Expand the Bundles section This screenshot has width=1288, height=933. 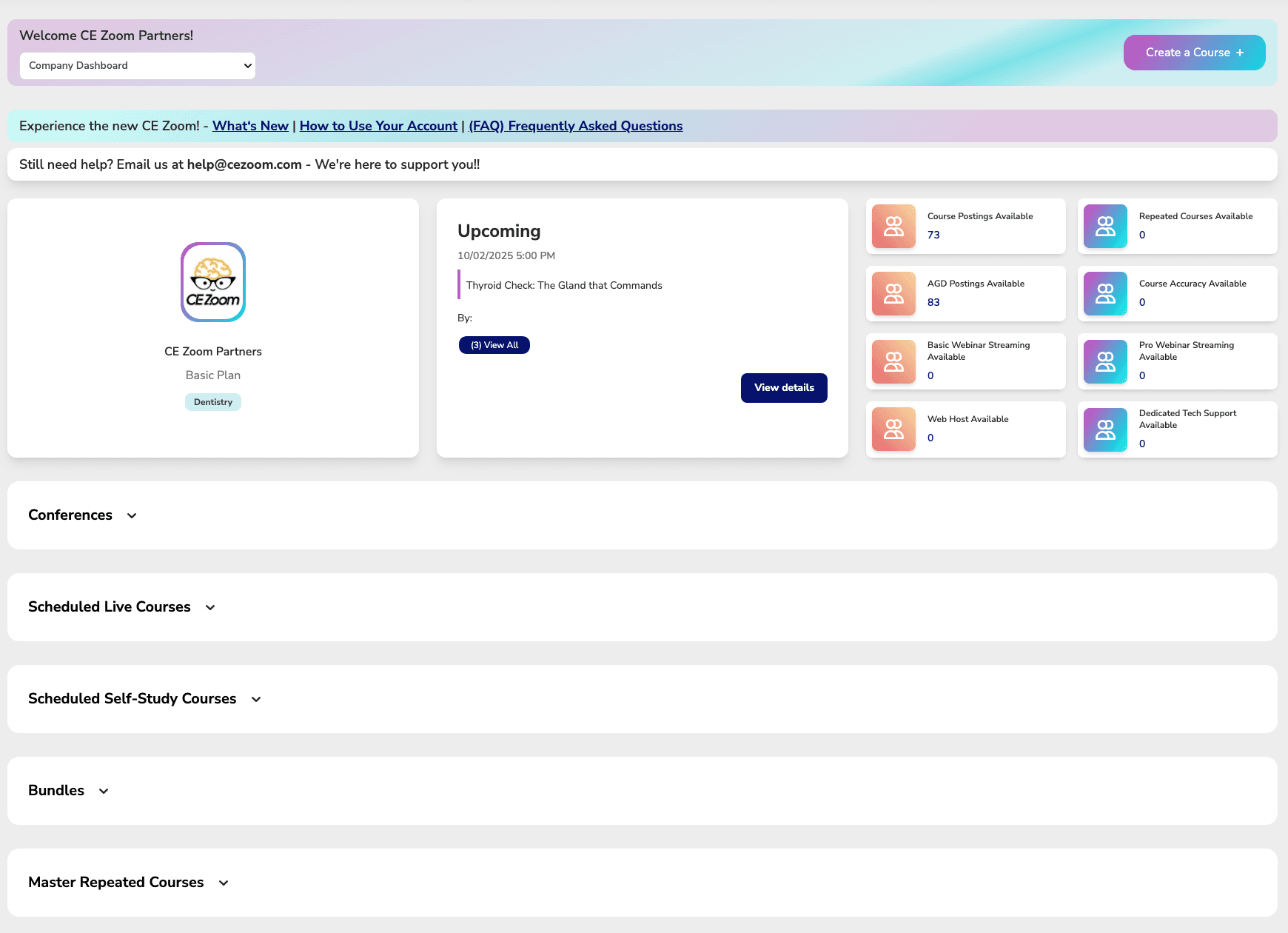(x=104, y=791)
